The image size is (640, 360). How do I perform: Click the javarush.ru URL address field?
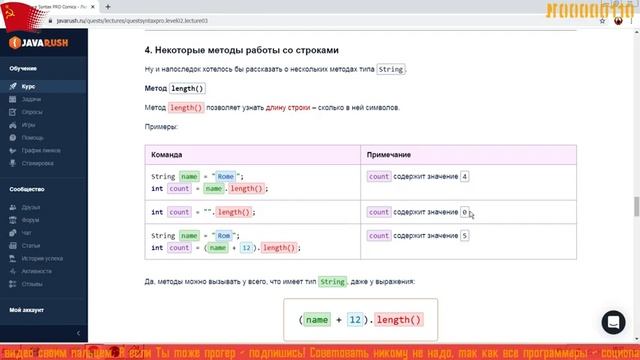tap(132, 21)
